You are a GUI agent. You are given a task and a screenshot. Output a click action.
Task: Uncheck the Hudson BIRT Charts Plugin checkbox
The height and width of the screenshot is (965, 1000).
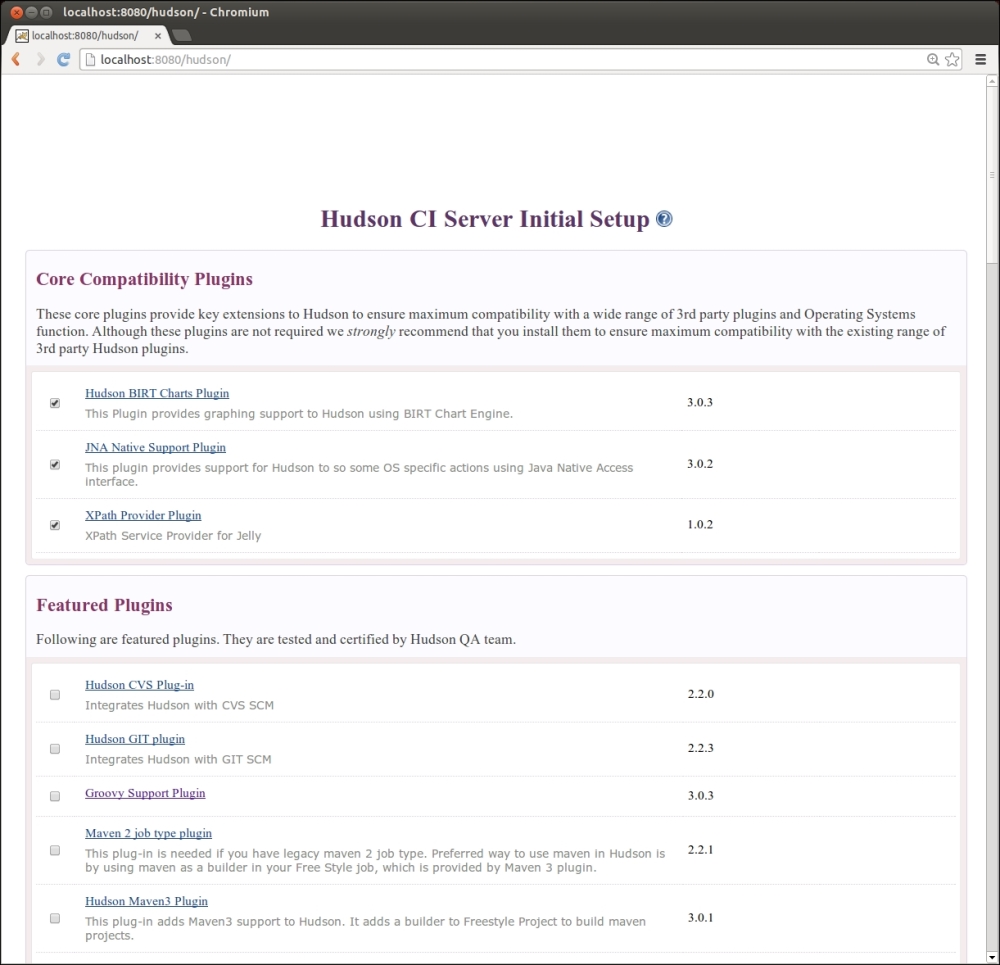pos(55,403)
